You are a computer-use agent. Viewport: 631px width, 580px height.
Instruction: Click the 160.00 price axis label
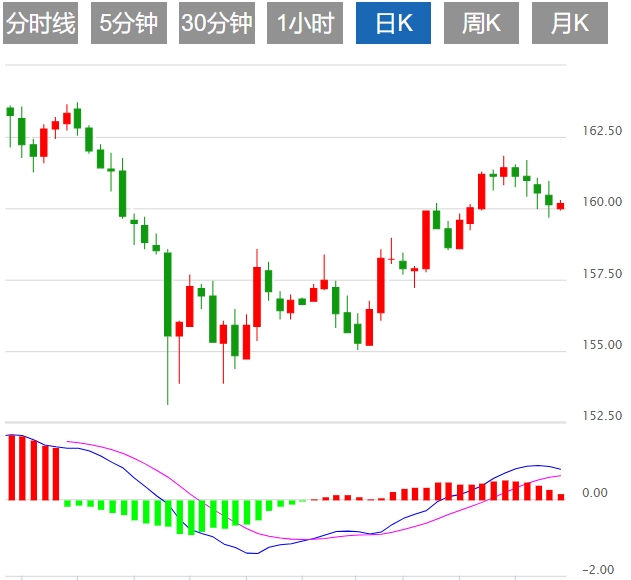(601, 203)
